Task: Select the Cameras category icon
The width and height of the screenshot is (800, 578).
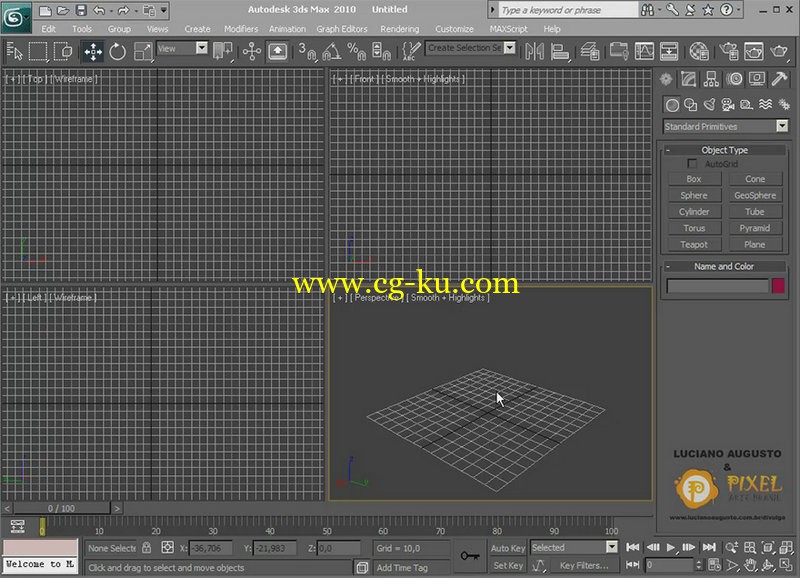Action: coord(728,105)
